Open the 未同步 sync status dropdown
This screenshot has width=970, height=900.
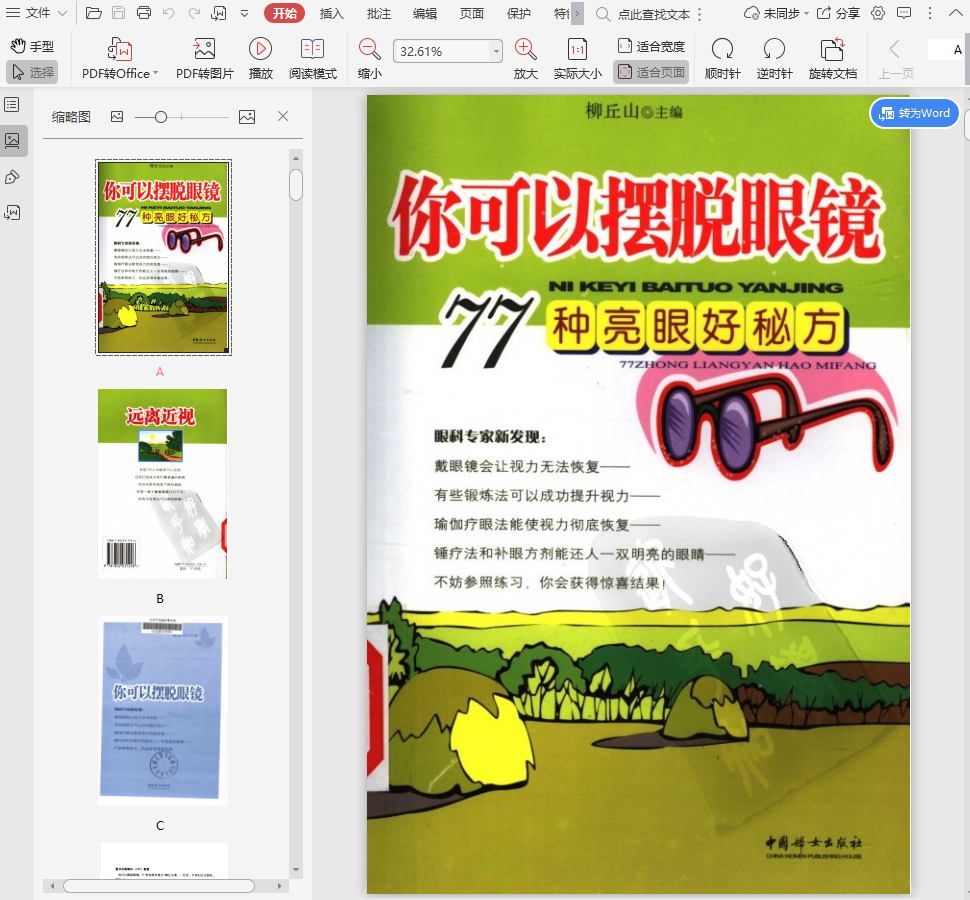pyautogui.click(x=776, y=13)
